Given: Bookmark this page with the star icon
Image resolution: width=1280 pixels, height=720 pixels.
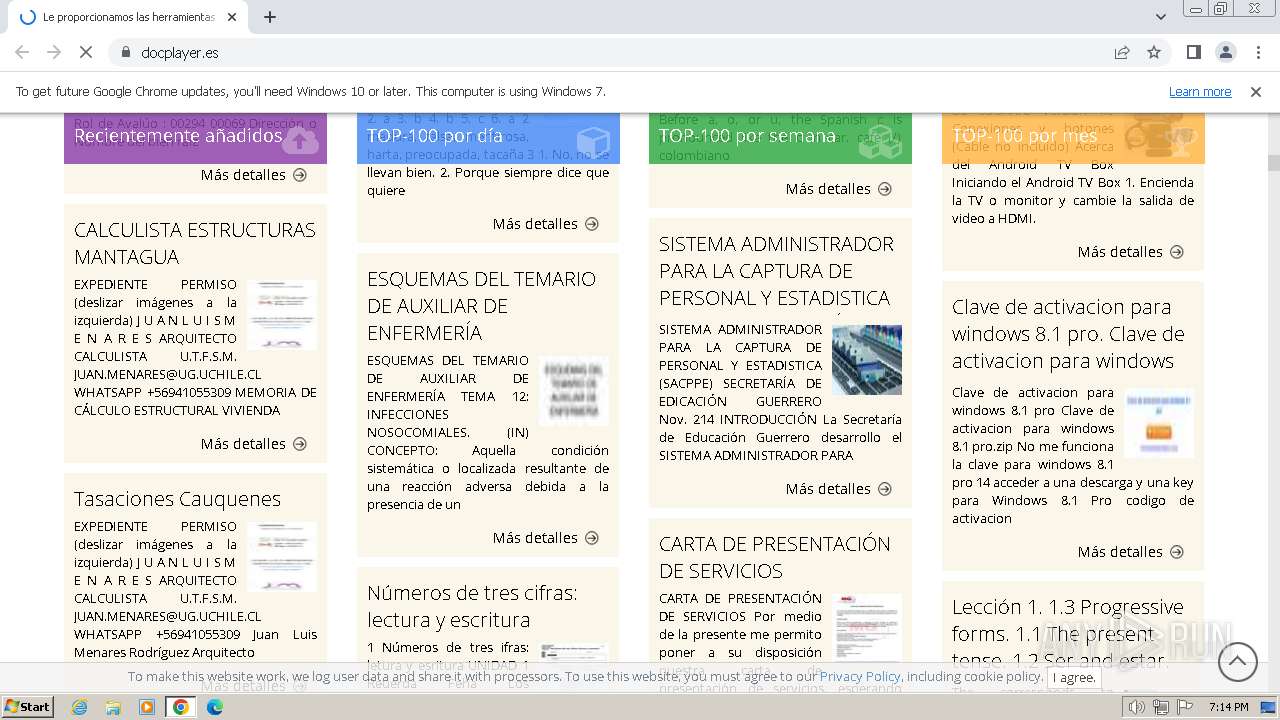Looking at the screenshot, I should tap(1154, 52).
